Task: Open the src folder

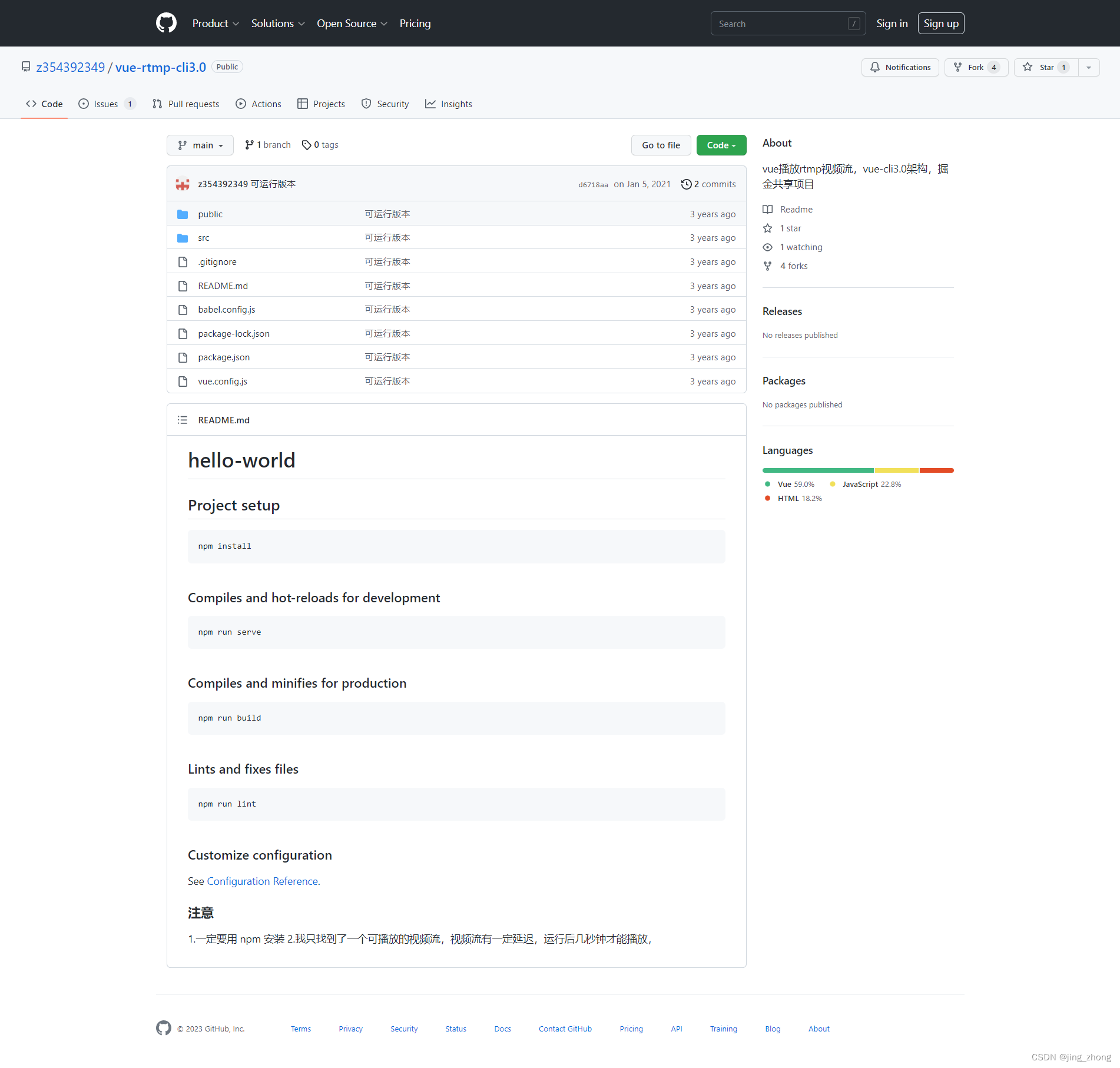Action: [x=204, y=238]
